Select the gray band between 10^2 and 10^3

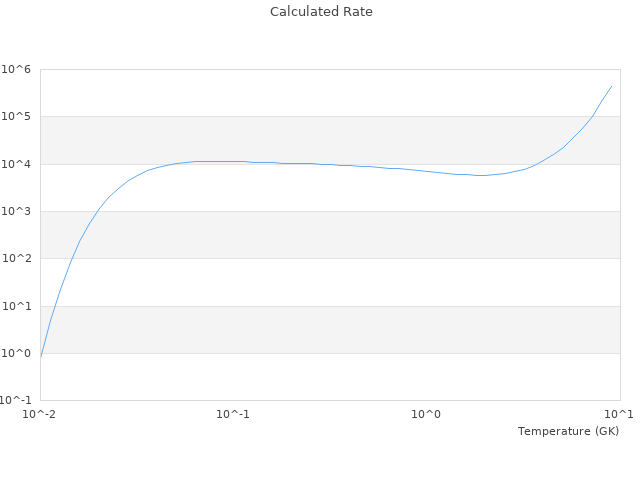coord(330,235)
